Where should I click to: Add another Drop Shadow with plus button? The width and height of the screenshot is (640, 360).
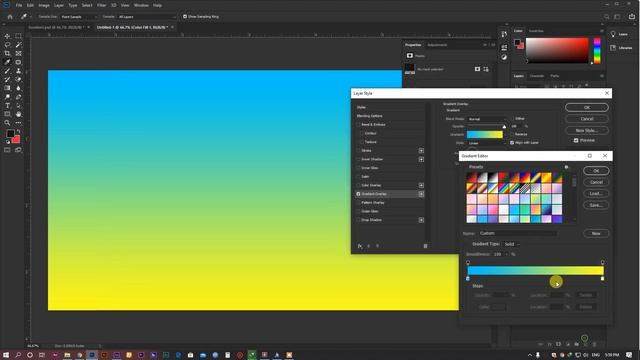[421, 220]
